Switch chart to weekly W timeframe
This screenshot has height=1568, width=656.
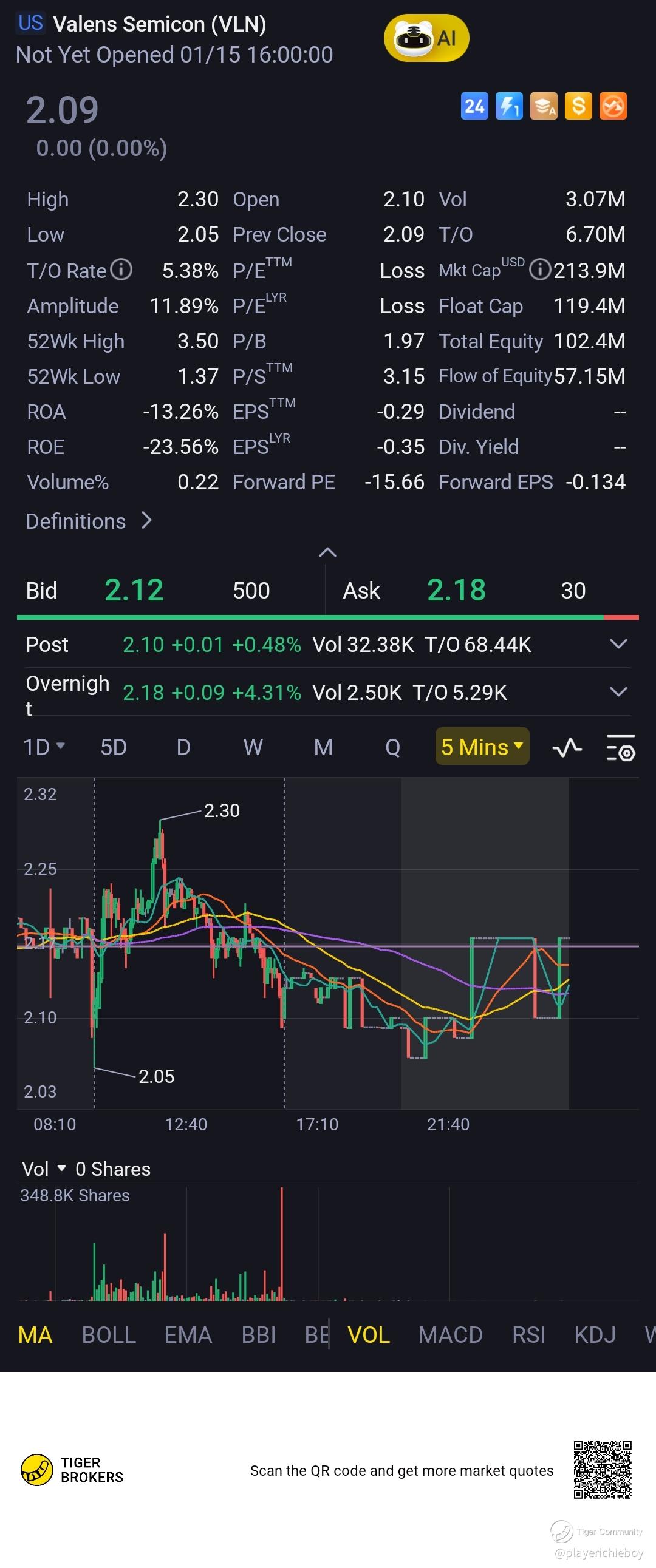tap(253, 747)
